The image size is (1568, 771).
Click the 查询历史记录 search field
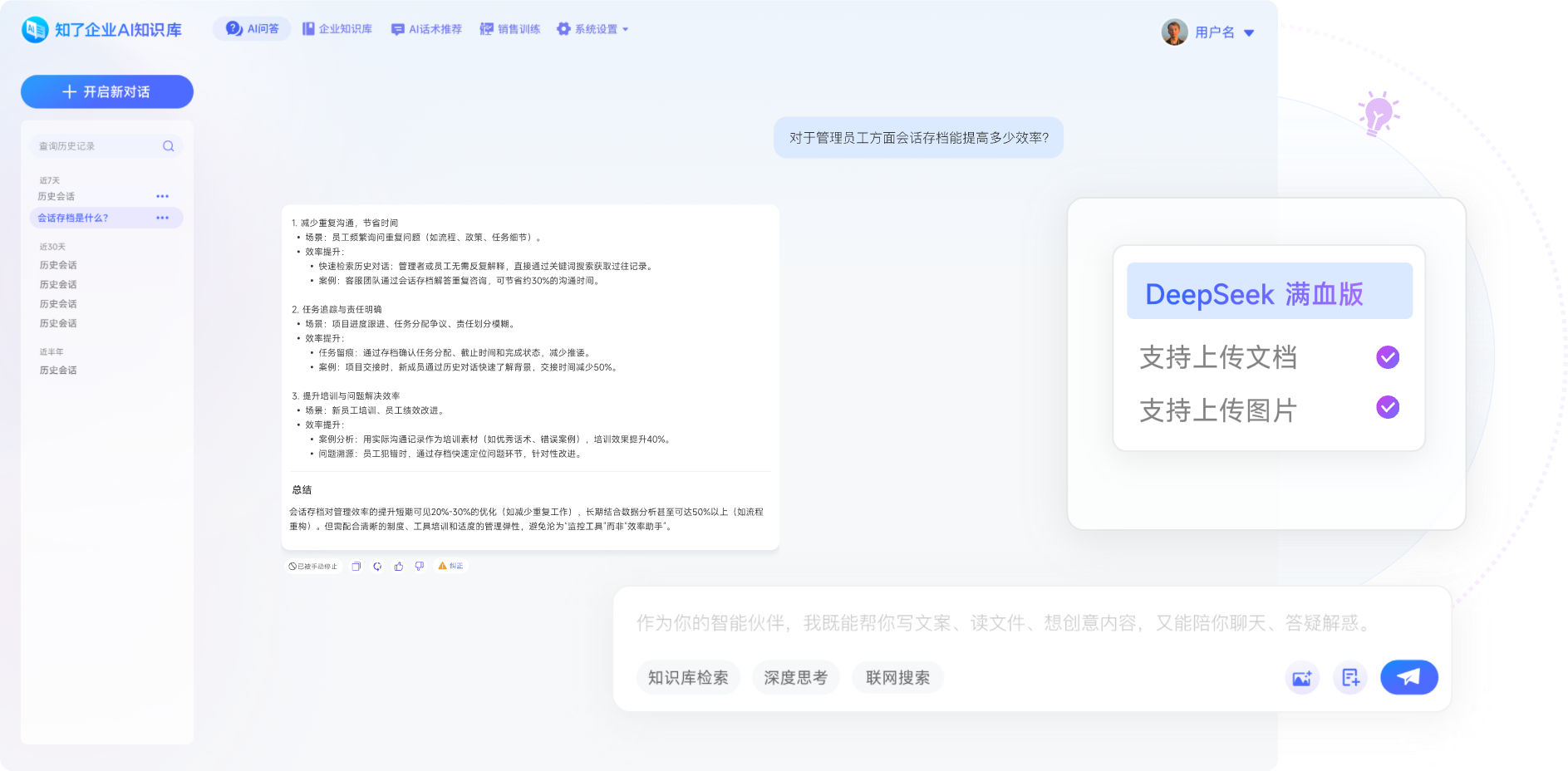pyautogui.click(x=107, y=146)
